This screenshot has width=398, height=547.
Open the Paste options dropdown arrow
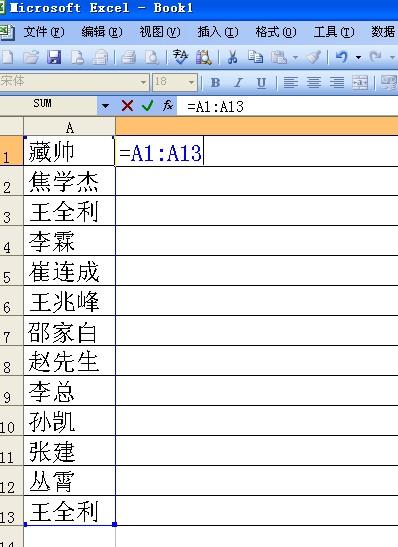click(x=295, y=57)
